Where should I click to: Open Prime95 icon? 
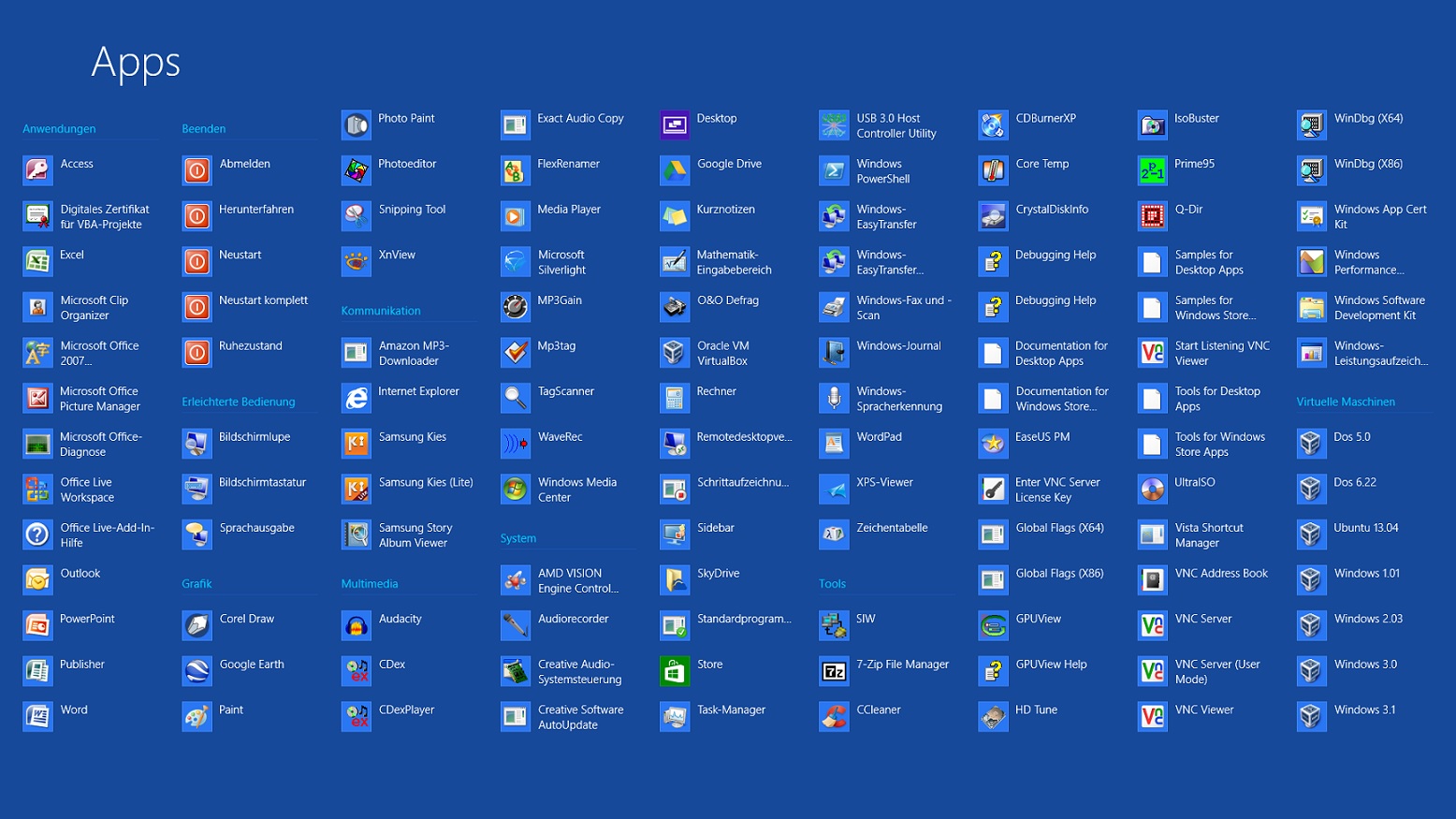[1153, 170]
